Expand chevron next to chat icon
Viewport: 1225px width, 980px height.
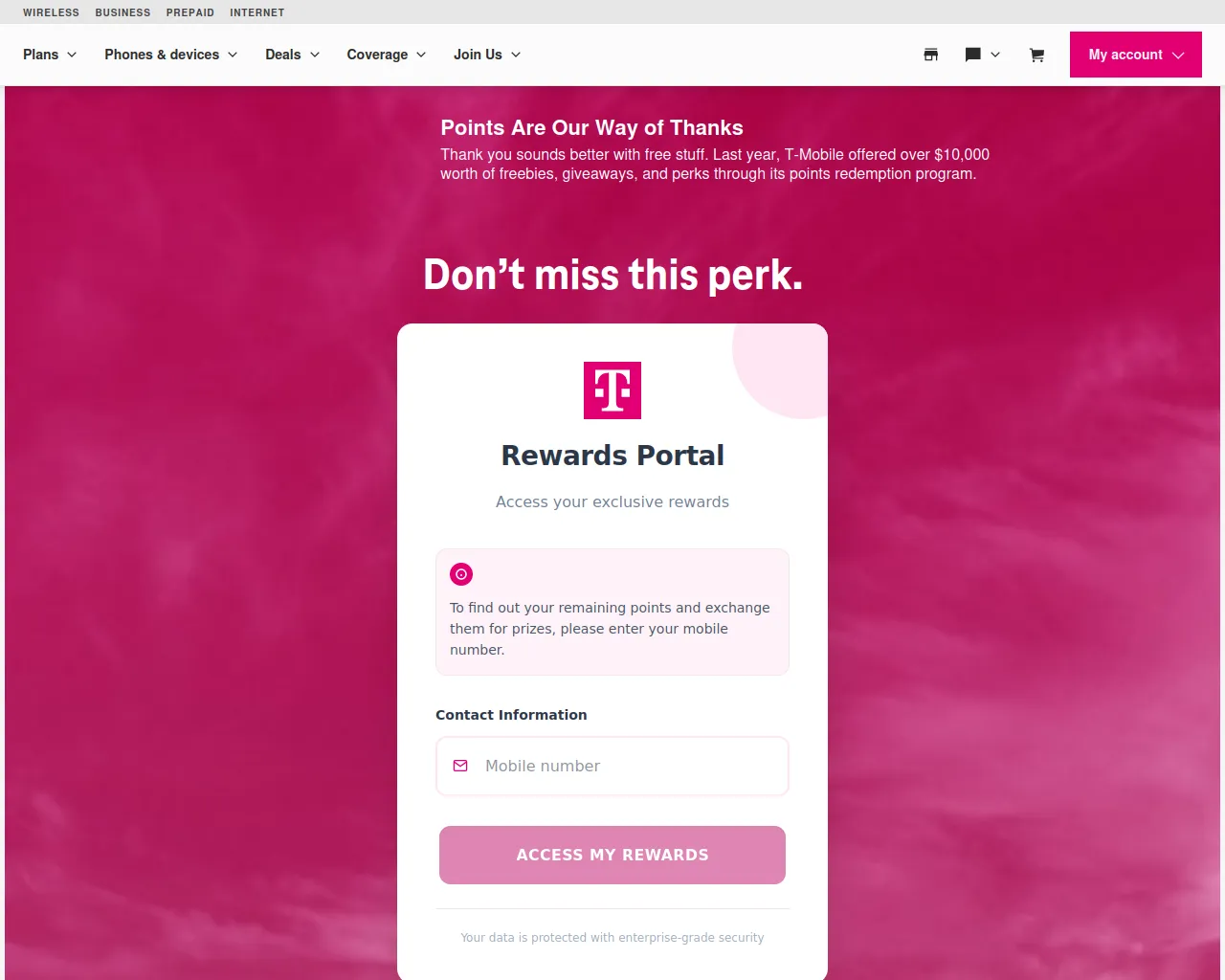tap(995, 56)
